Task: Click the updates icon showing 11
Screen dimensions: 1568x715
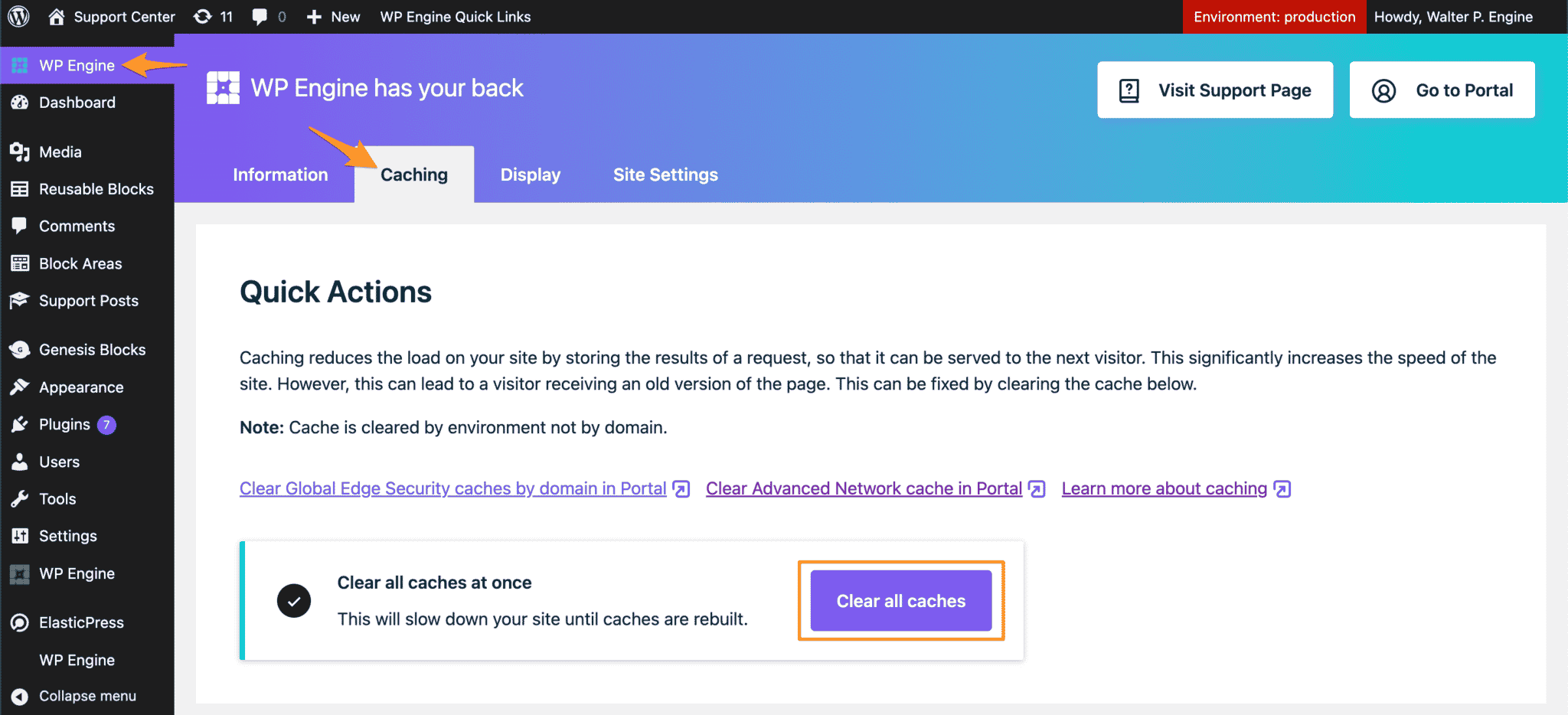Action: pos(212,16)
